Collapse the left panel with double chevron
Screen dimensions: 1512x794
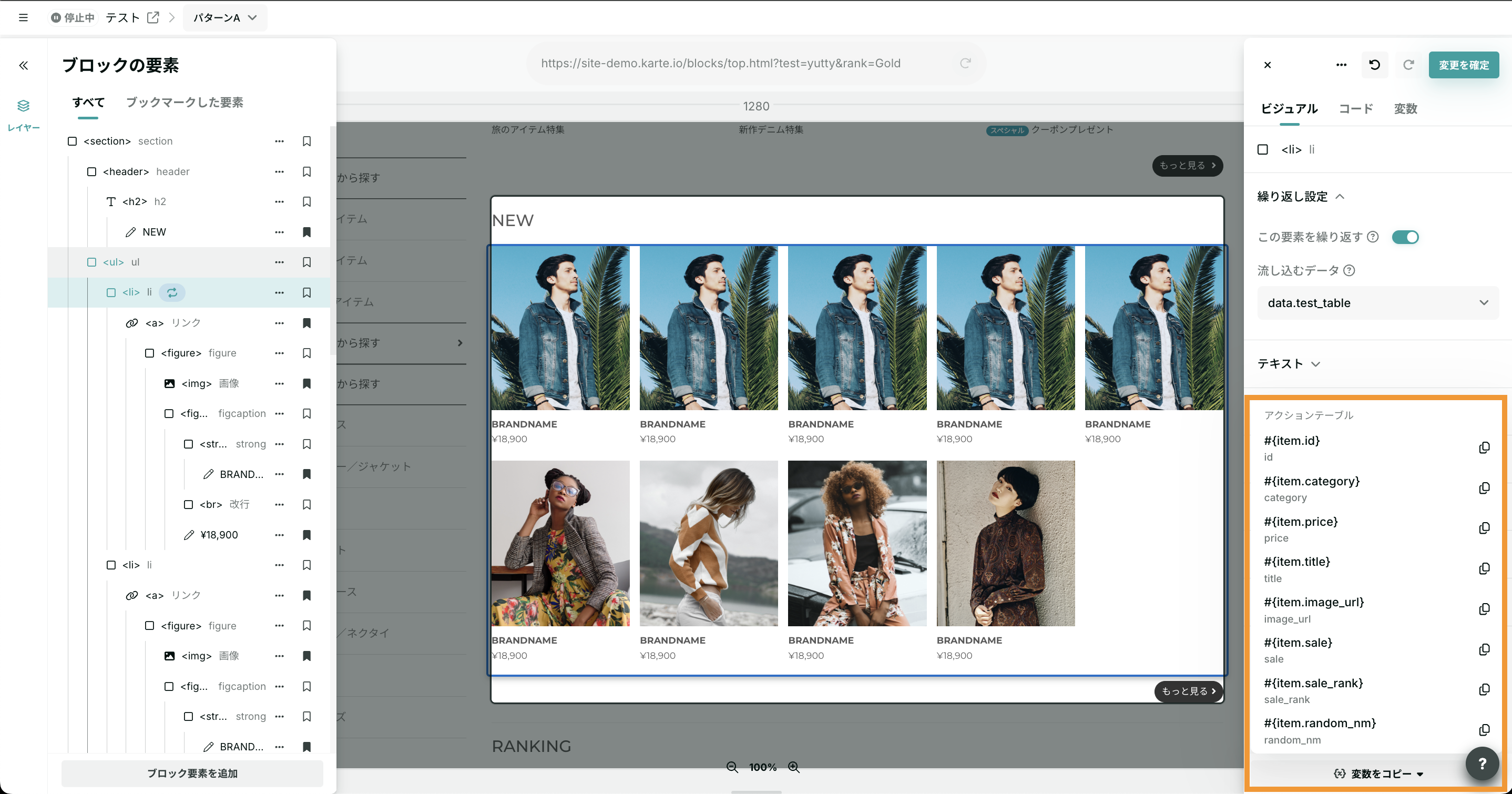[x=24, y=65]
